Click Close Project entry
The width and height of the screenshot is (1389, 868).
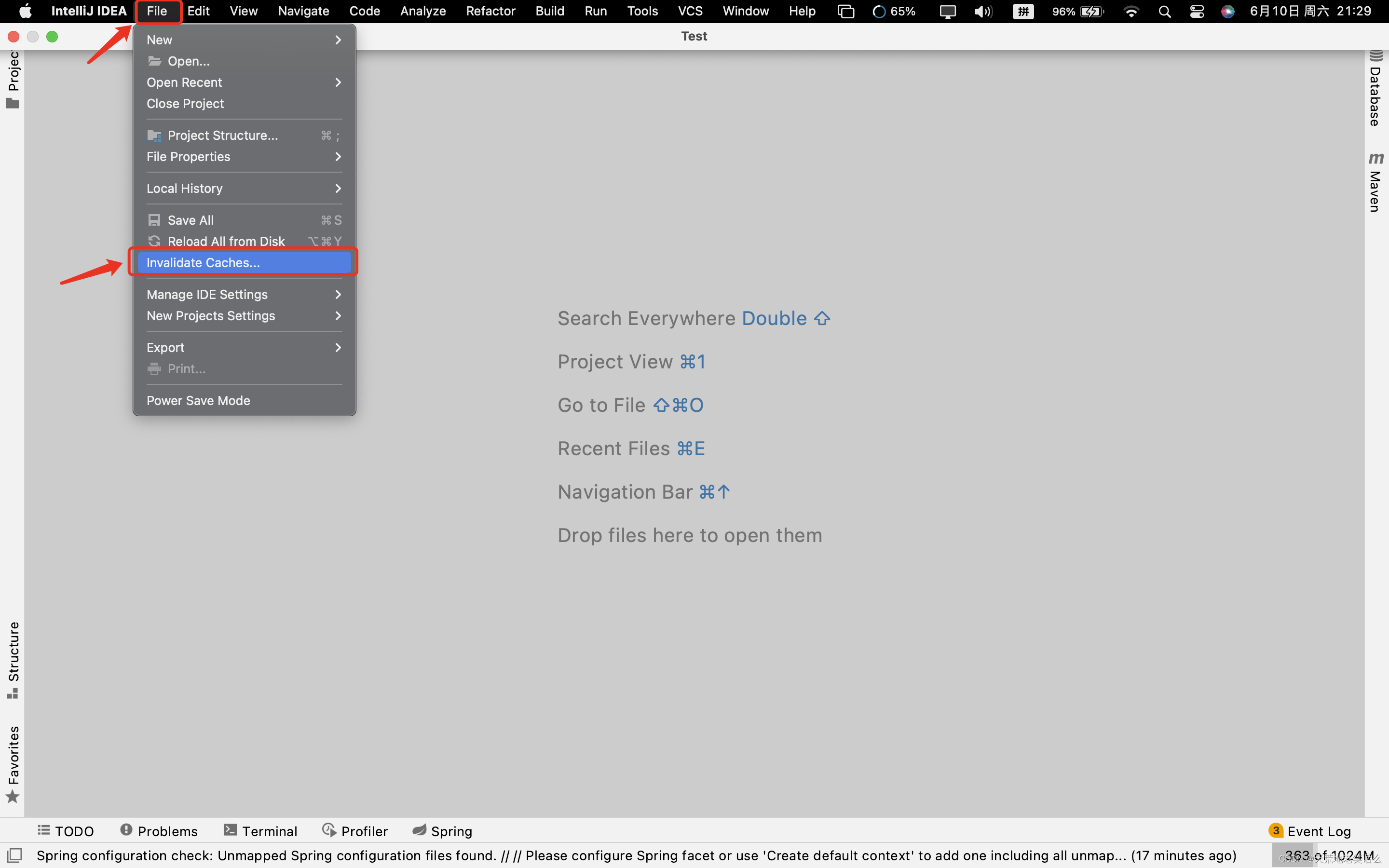185,103
